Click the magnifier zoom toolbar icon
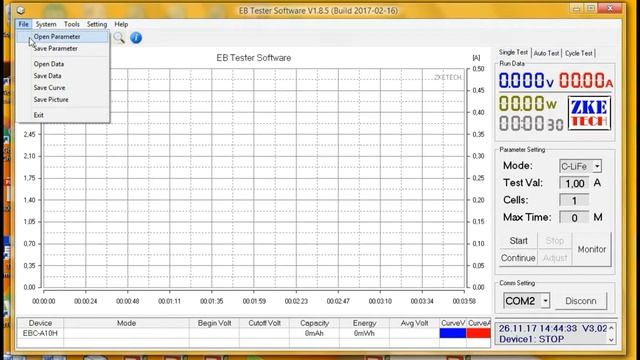Image resolution: width=640 pixels, height=360 pixels. tap(119, 38)
